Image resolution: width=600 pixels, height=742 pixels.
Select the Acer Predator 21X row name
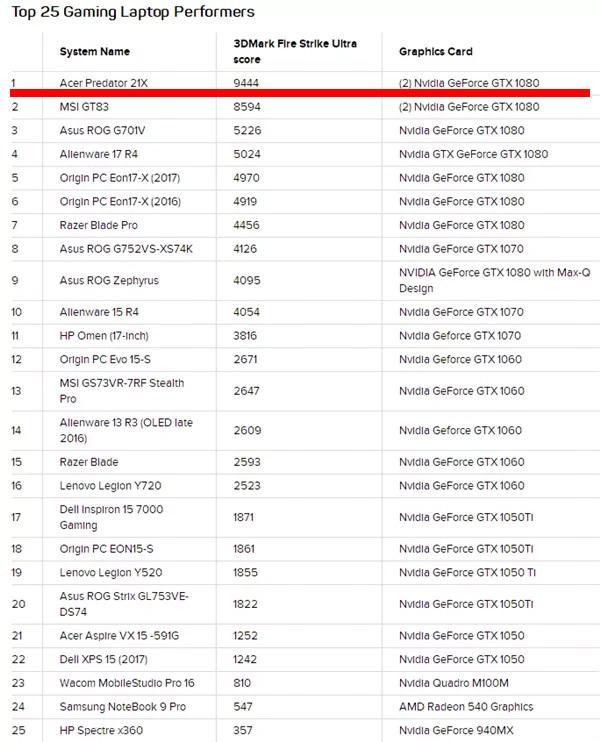coord(104,82)
